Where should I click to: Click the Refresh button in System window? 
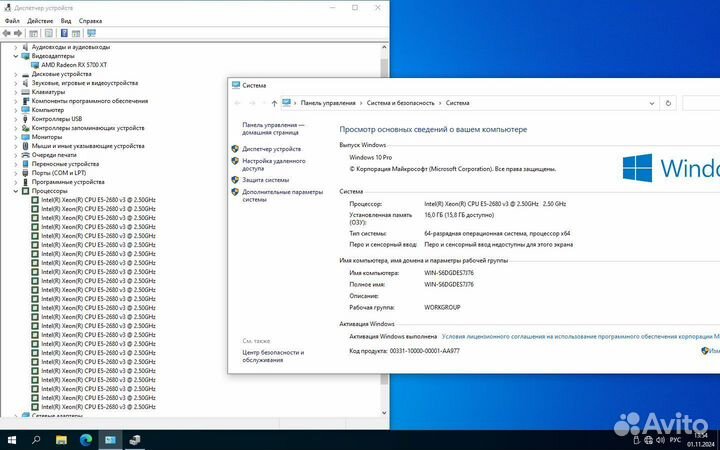[x=668, y=103]
